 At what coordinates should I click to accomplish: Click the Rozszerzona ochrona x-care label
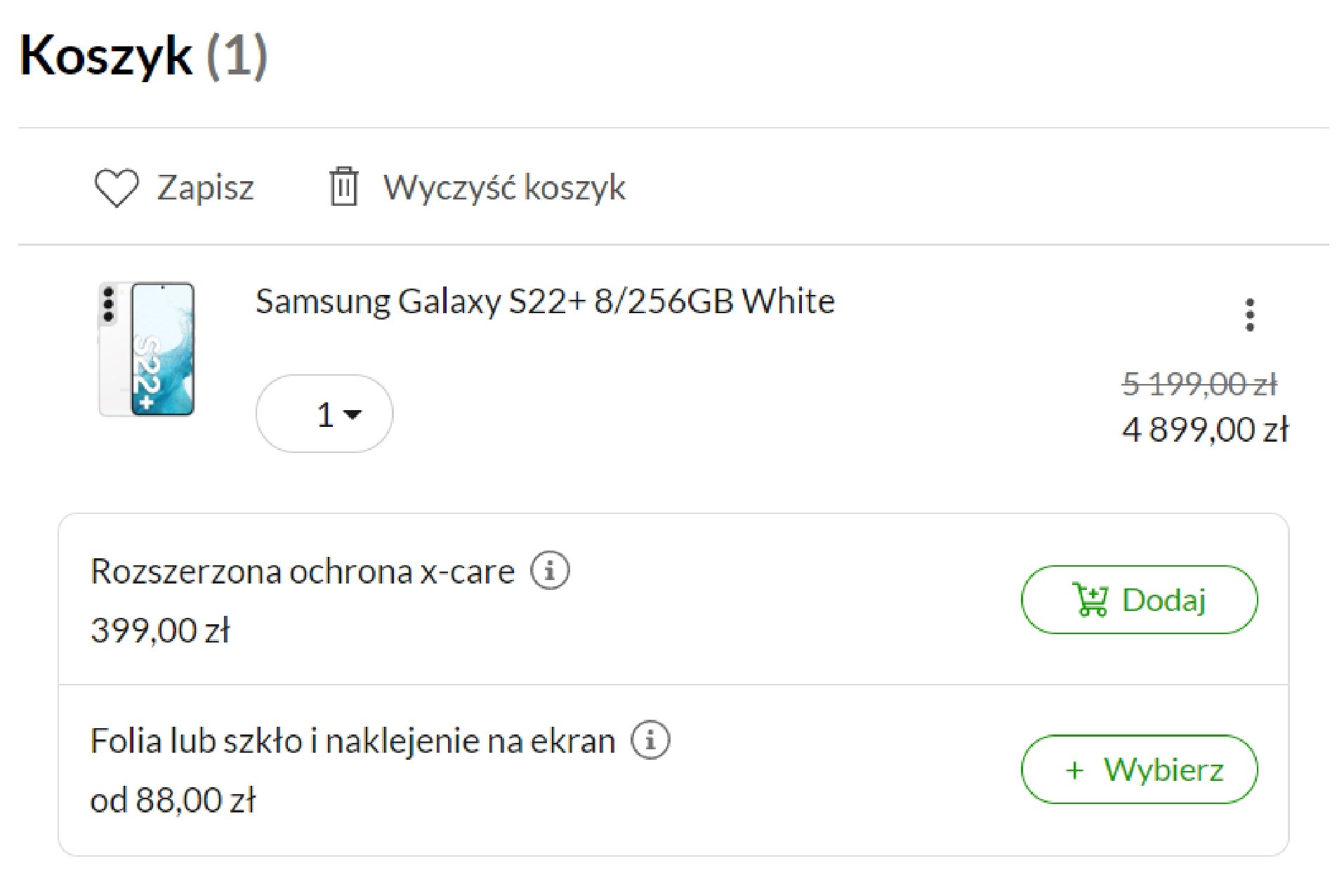click(303, 571)
